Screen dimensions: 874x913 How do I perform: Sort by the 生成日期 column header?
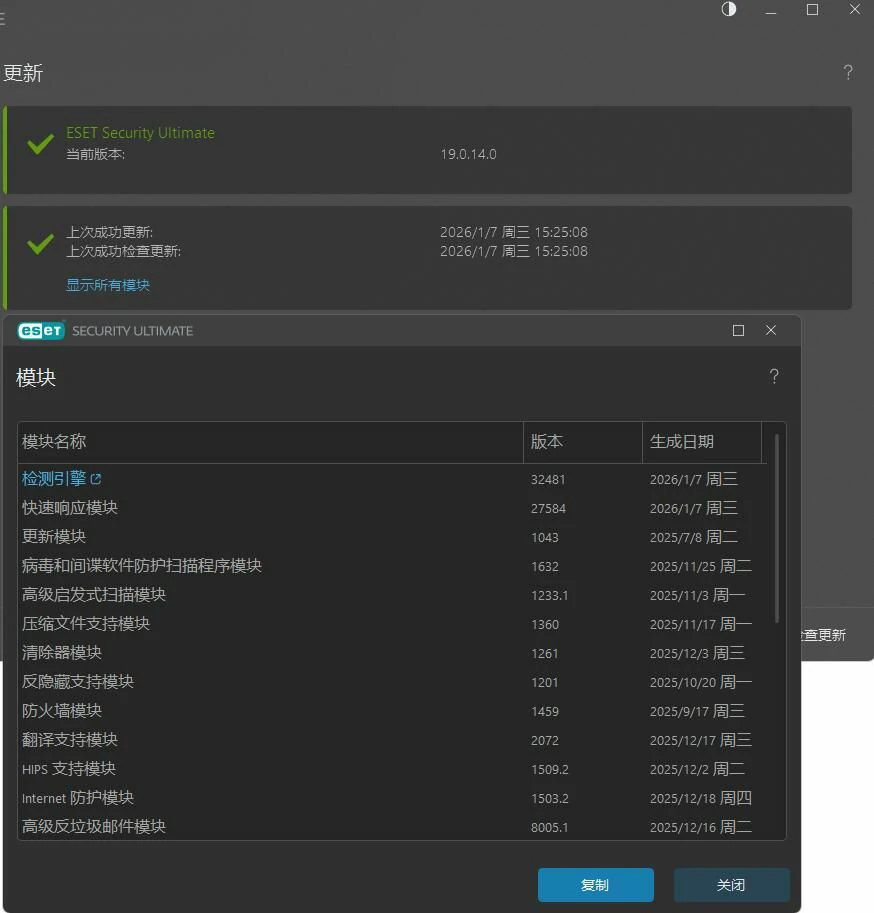[x=701, y=442]
